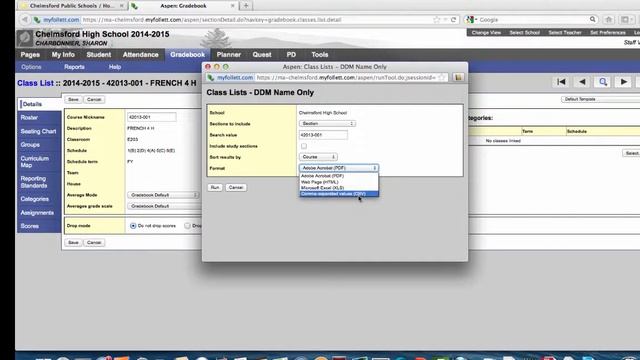Click Cancel in the Class Lists popup
This screenshot has height=360, width=640.
tap(236, 187)
